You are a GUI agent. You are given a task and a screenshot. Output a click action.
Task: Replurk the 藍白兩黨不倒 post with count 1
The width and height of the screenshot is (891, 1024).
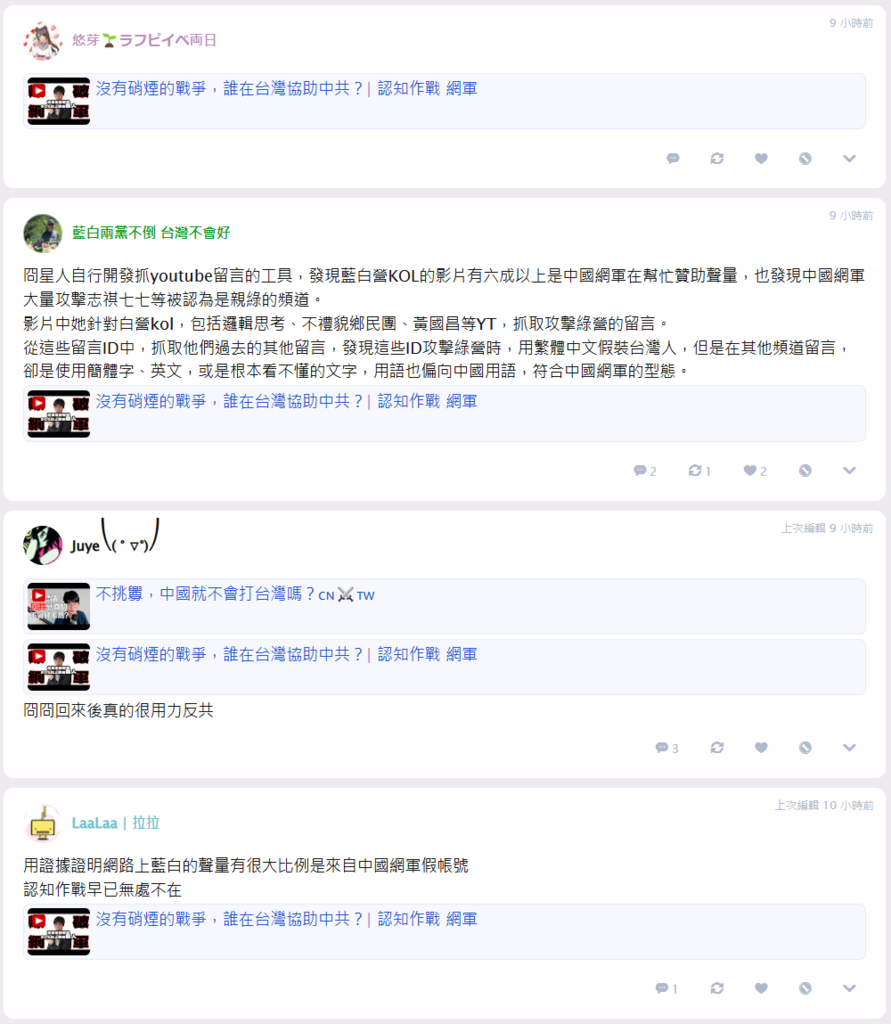pos(699,470)
